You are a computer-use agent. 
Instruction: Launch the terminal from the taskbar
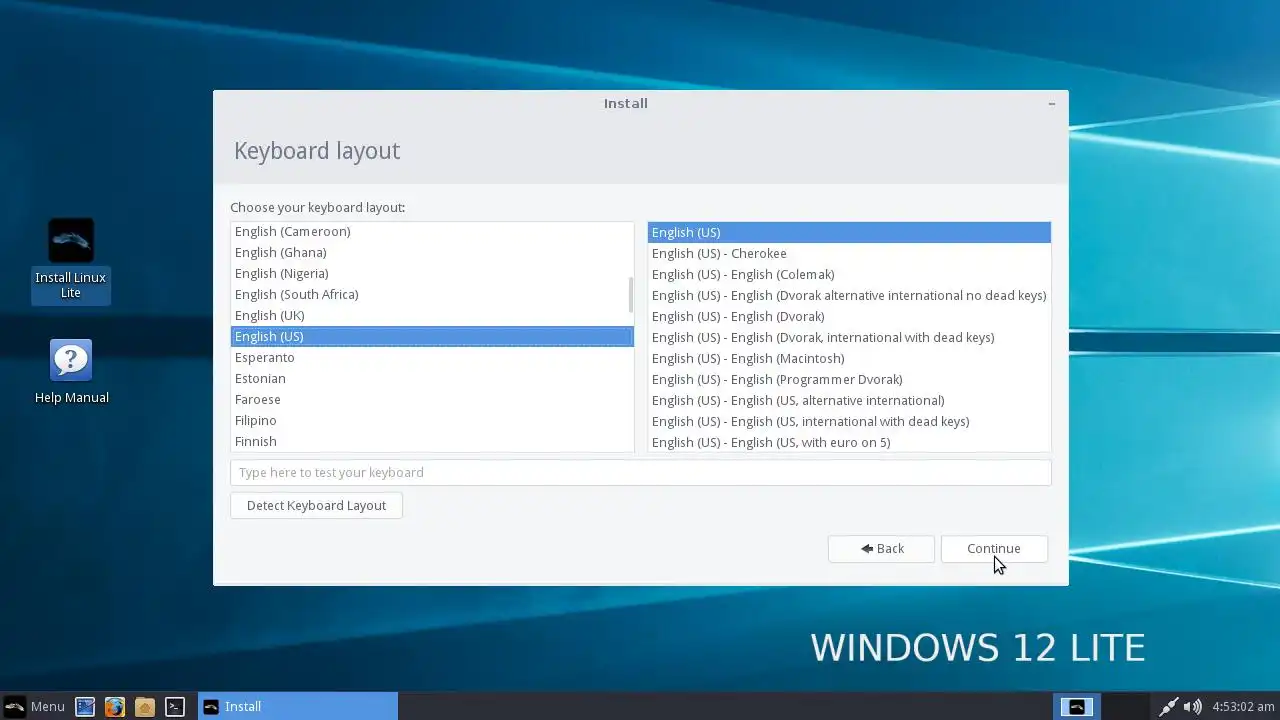175,706
